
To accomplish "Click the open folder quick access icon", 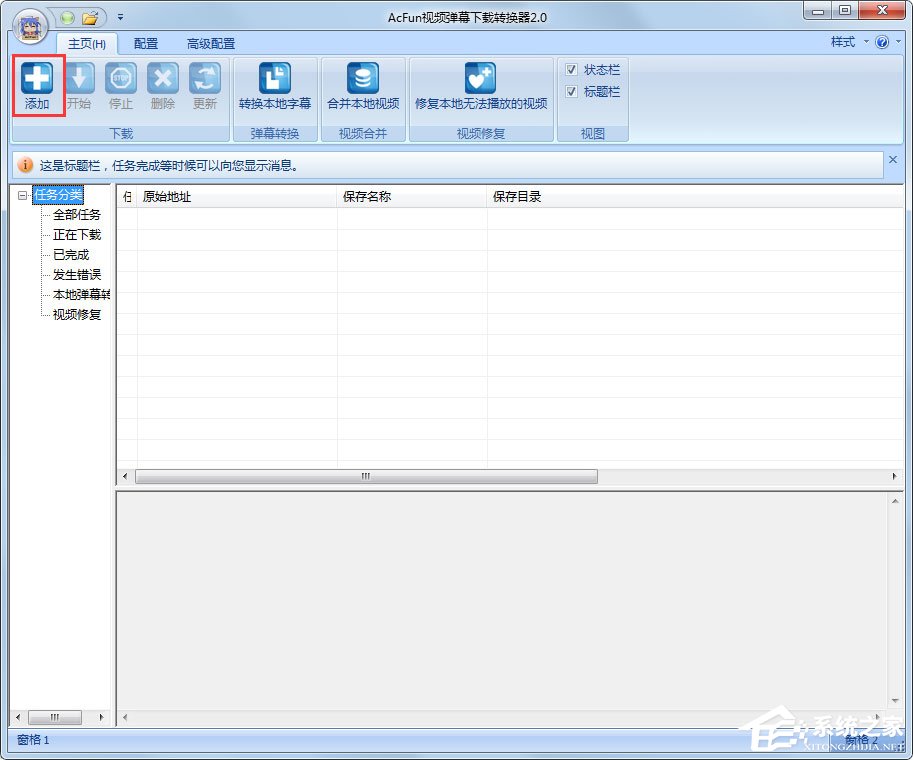I will pyautogui.click(x=90, y=18).
